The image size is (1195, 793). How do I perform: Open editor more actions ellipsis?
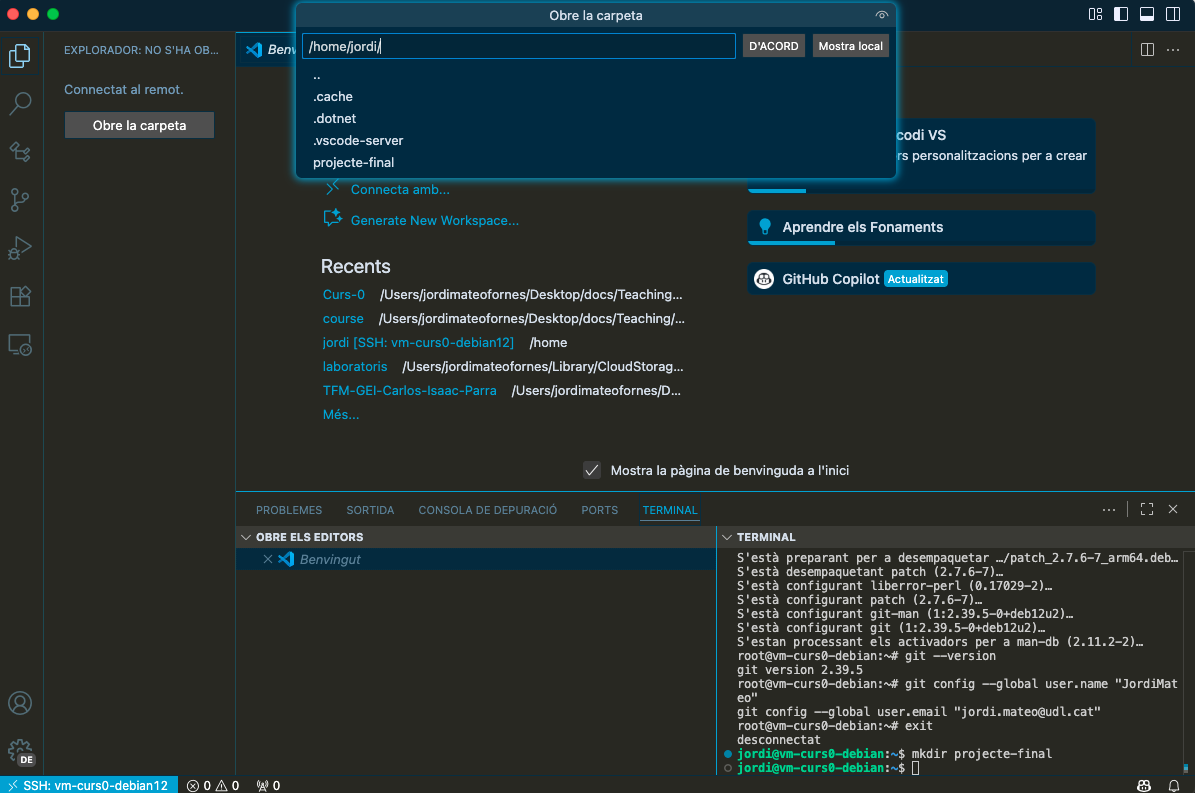[1173, 50]
